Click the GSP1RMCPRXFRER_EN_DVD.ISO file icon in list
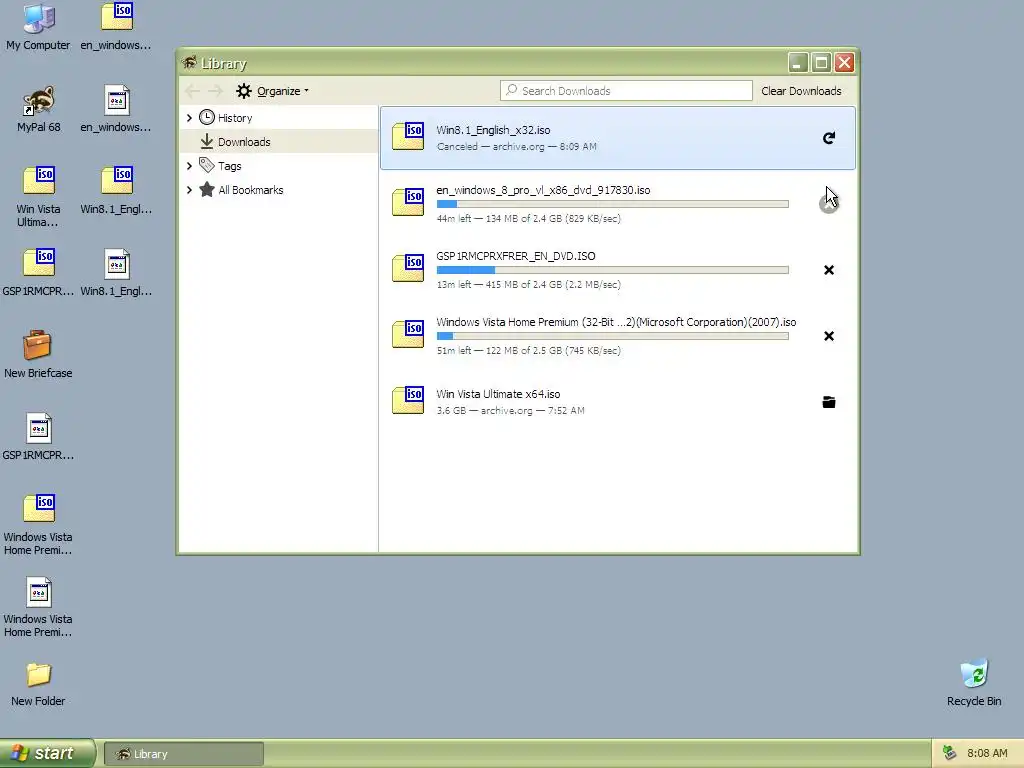Viewport: 1024px width, 768px height. point(408,268)
